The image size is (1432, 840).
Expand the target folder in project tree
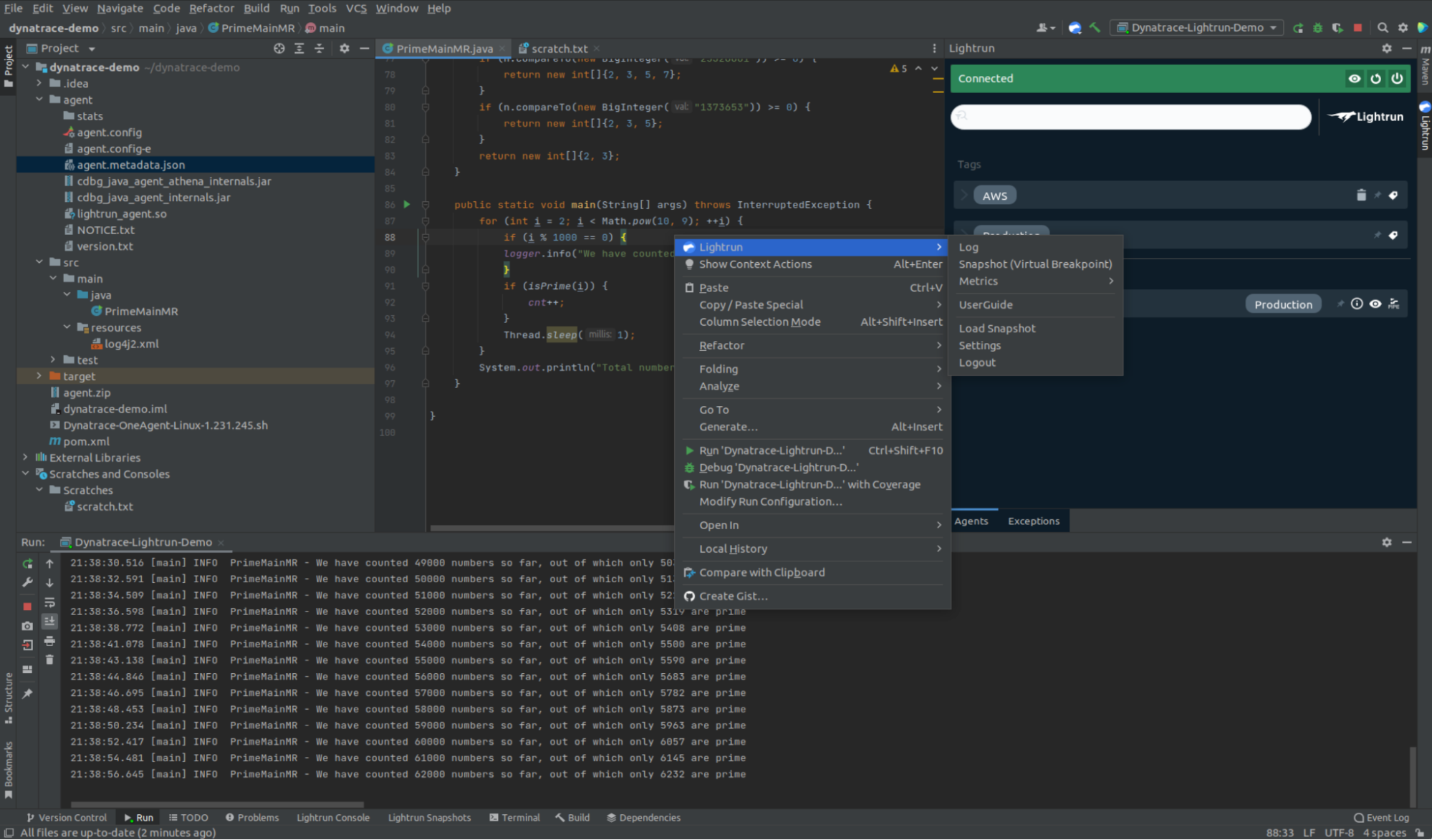click(x=39, y=376)
